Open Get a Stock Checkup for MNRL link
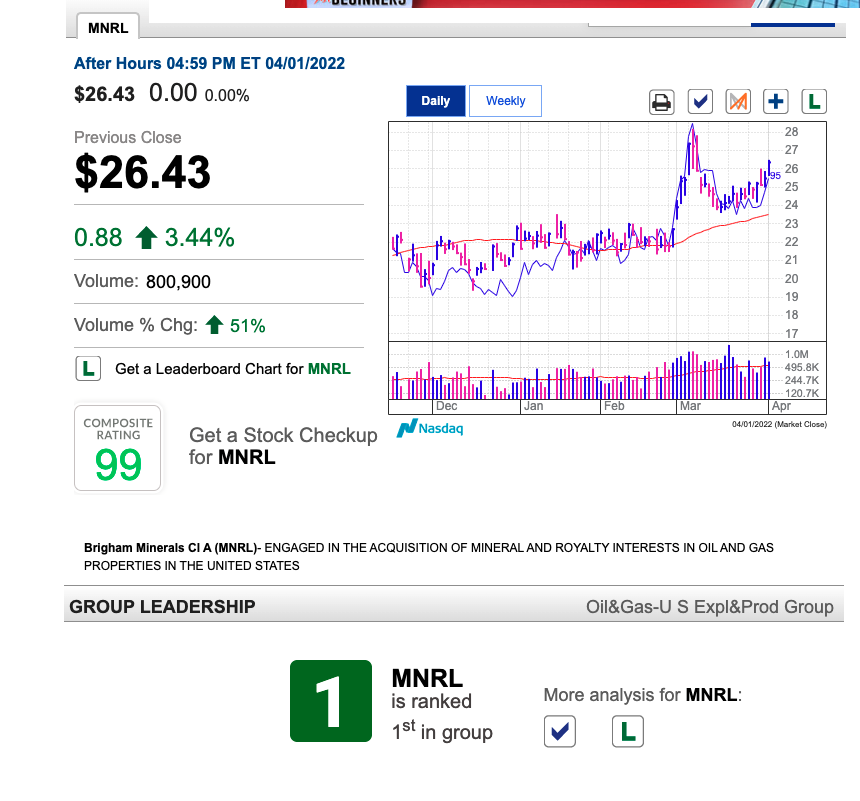This screenshot has width=860, height=801. [283, 446]
